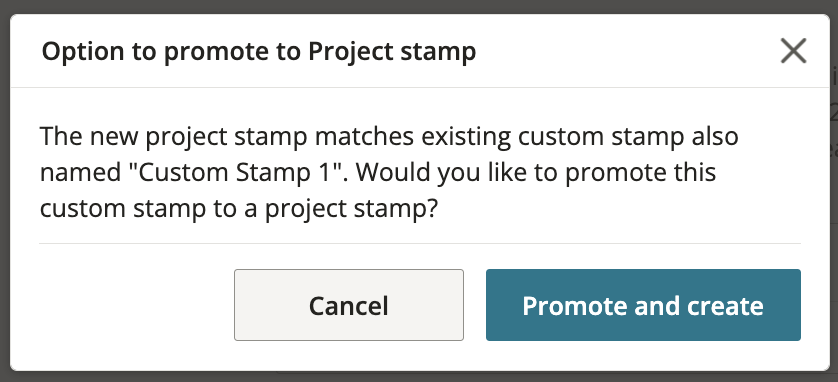Click the dialog title about Project stamp
This screenshot has width=838, height=382.
[x=259, y=52]
